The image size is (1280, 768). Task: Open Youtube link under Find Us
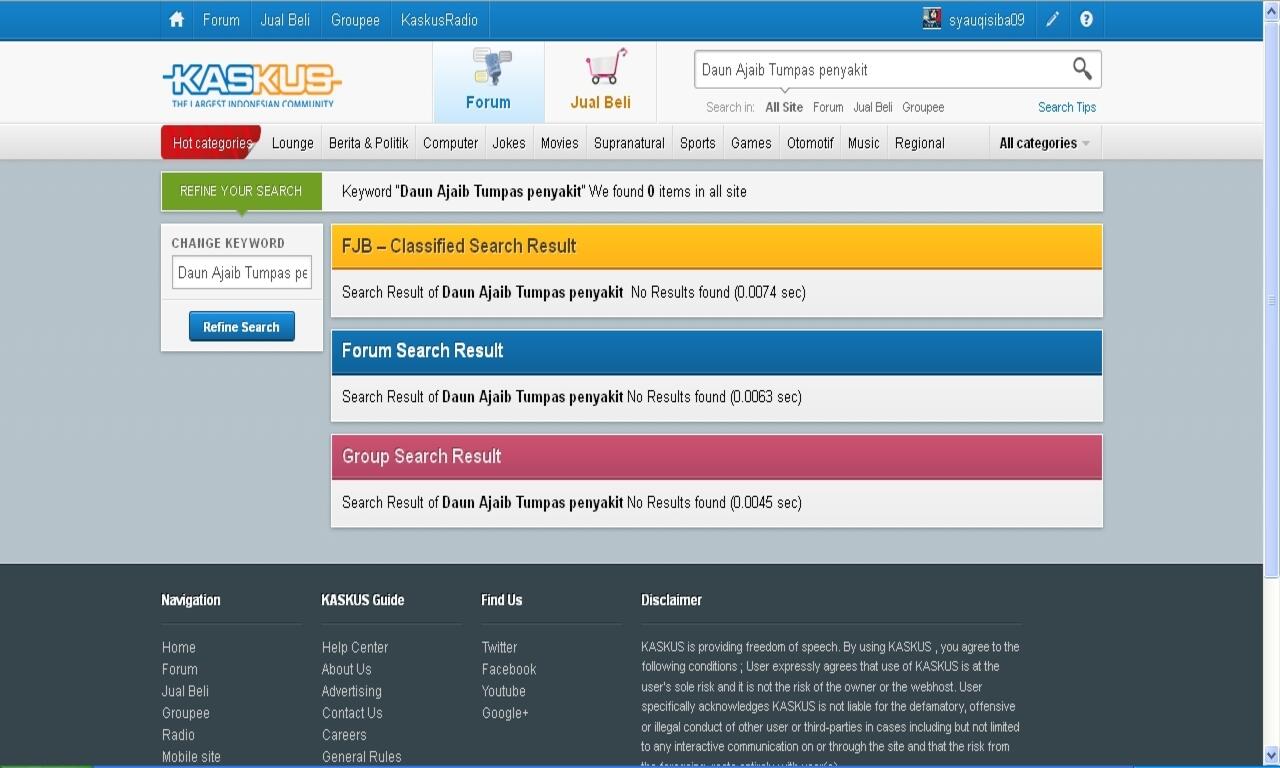pos(503,691)
